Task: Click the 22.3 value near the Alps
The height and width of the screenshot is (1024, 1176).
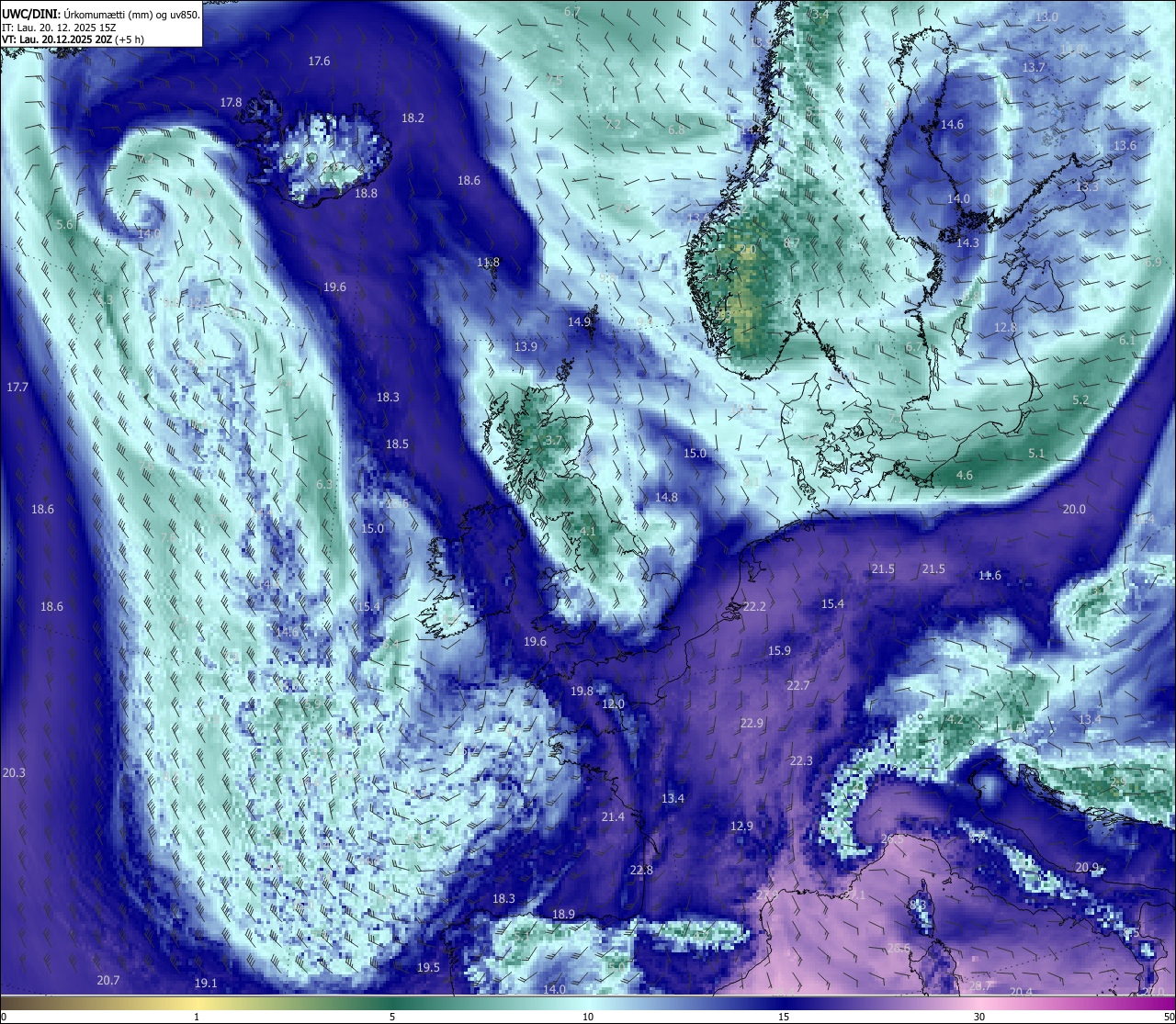Action: (x=801, y=761)
